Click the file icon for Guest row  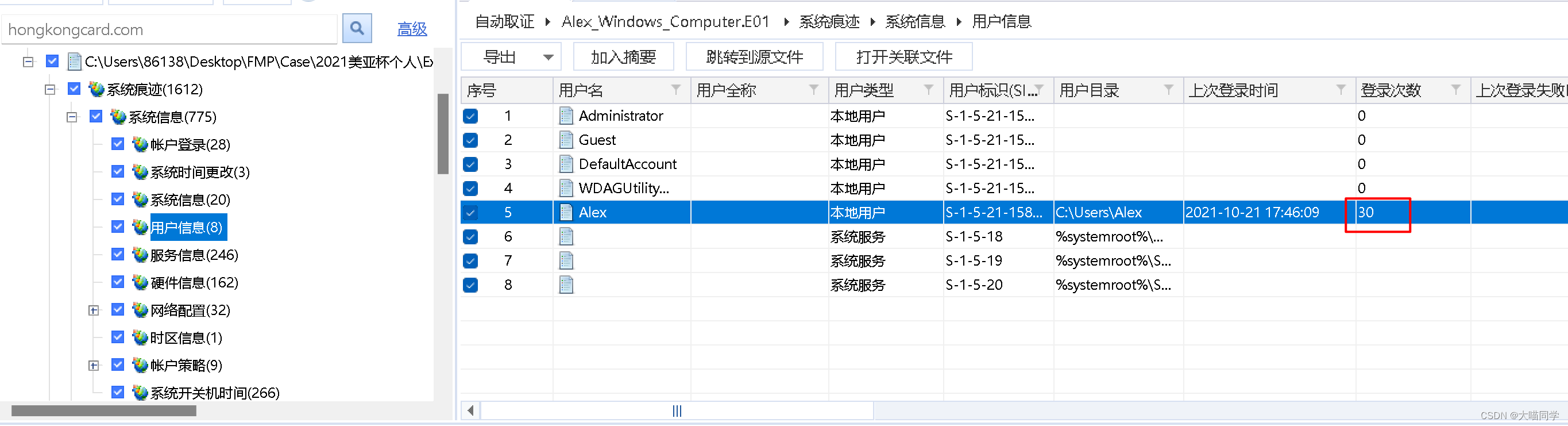[566, 140]
